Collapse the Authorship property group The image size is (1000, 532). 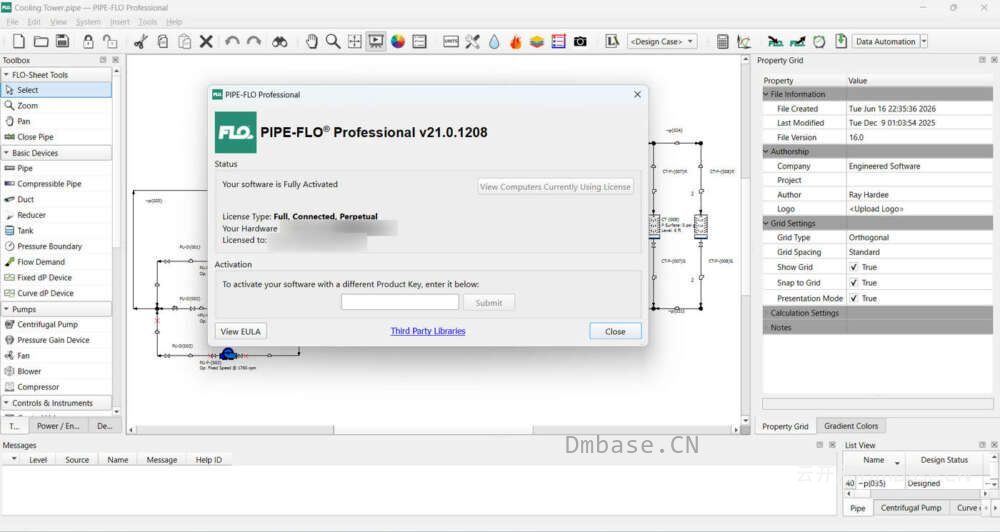766,152
